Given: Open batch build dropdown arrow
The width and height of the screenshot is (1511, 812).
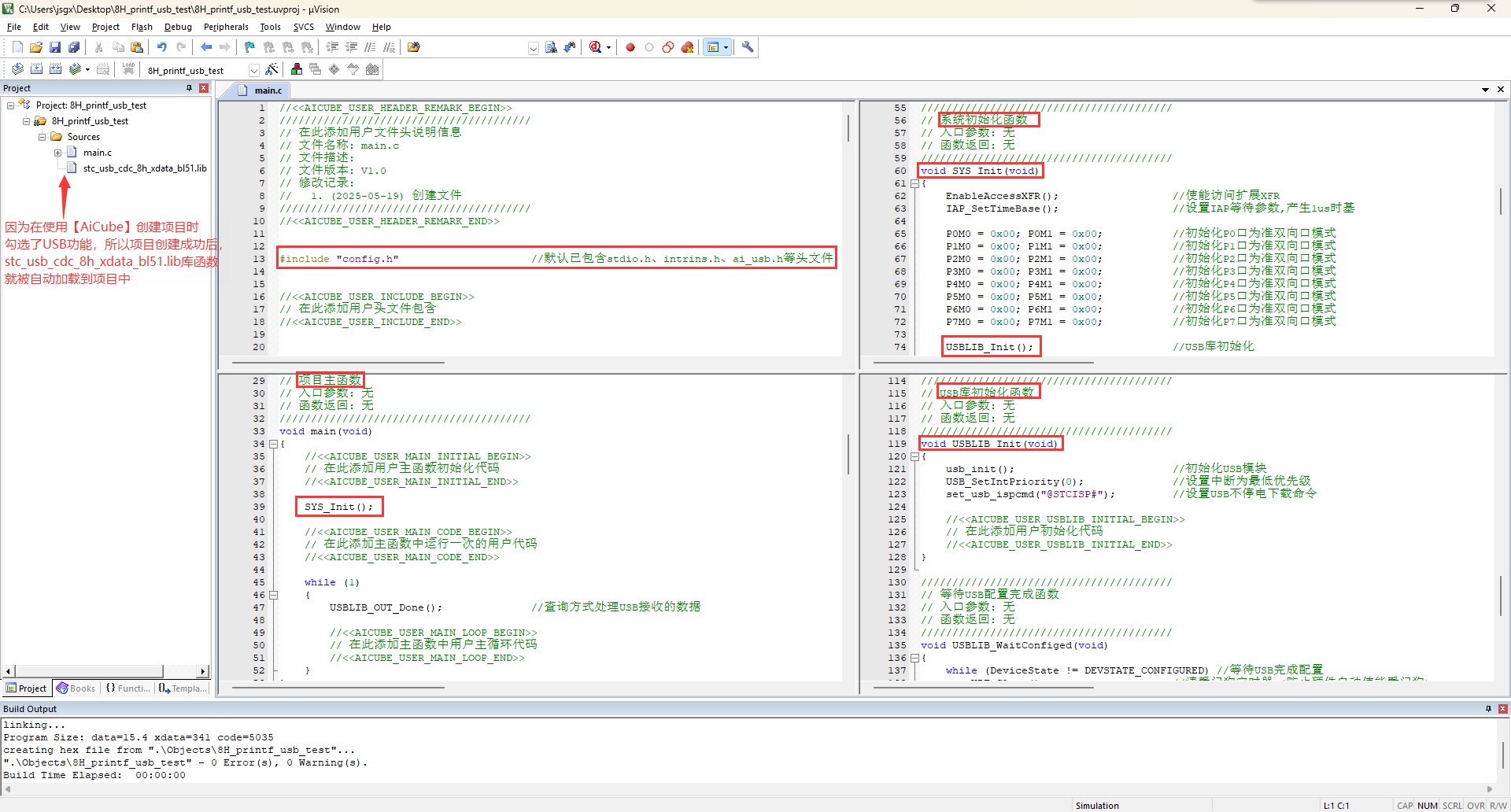Looking at the screenshot, I should point(87,69).
